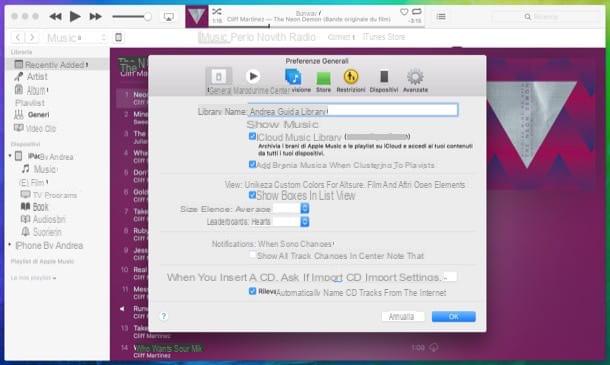Click the help question mark button
This screenshot has width=610, height=365.
164,316
